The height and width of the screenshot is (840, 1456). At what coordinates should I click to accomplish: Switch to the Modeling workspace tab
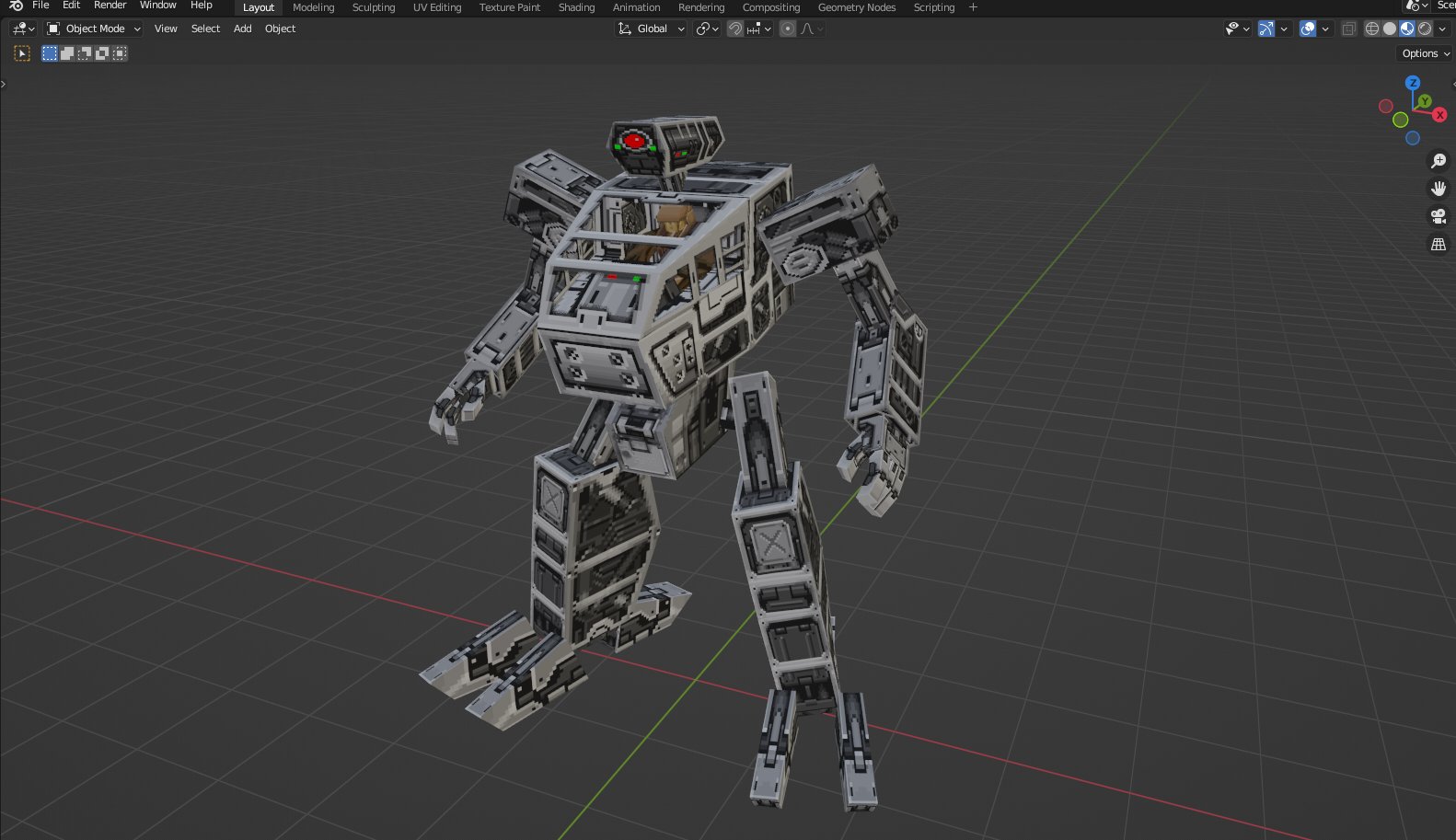(314, 7)
